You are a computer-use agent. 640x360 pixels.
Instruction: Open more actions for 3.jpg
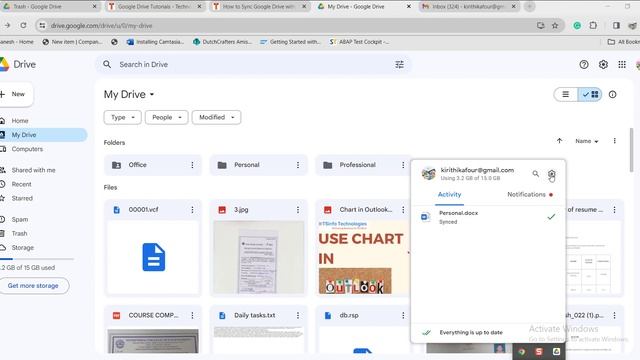298,210
